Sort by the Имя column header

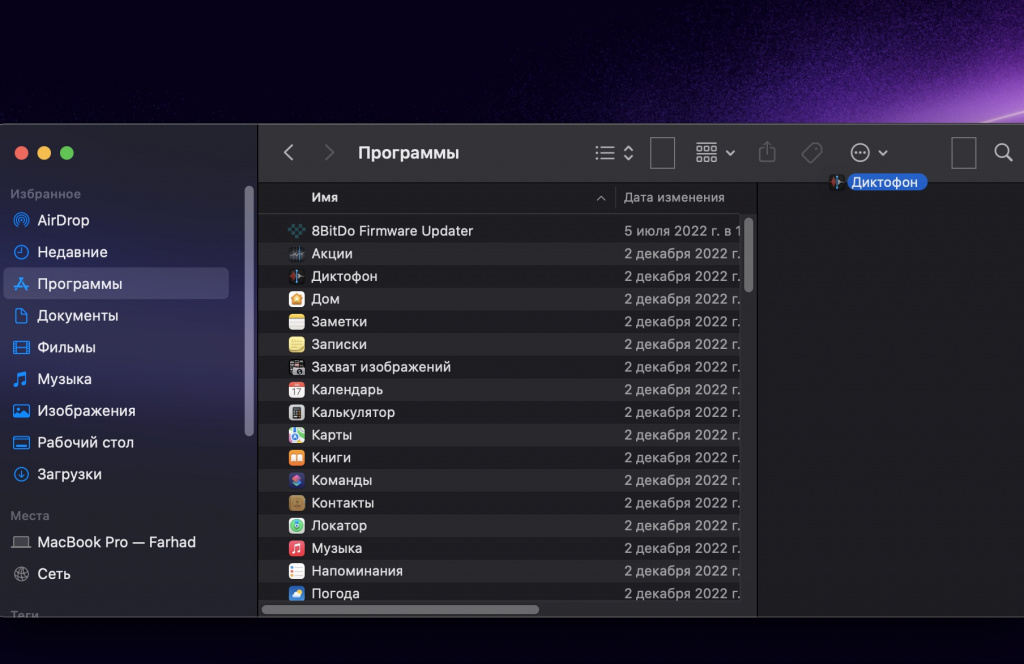click(325, 198)
